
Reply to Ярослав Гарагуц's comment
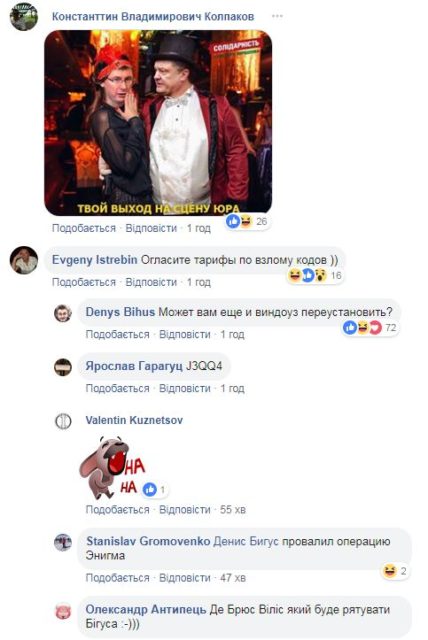click(x=185, y=388)
